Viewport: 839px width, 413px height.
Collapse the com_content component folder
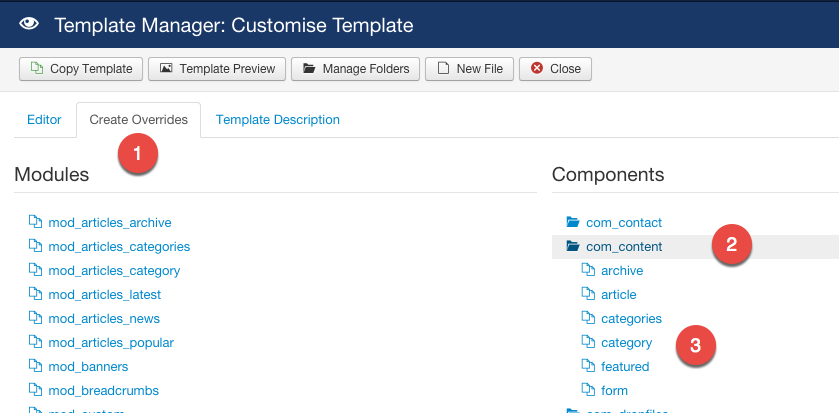(x=624, y=247)
